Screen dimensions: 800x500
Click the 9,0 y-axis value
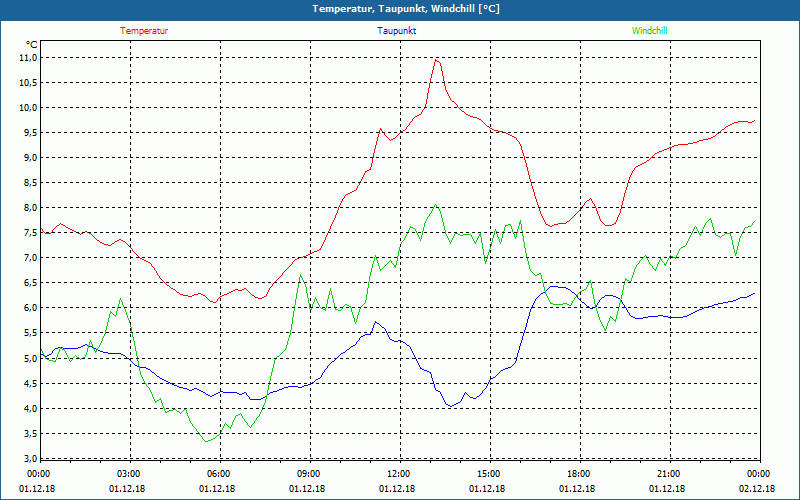coord(31,158)
